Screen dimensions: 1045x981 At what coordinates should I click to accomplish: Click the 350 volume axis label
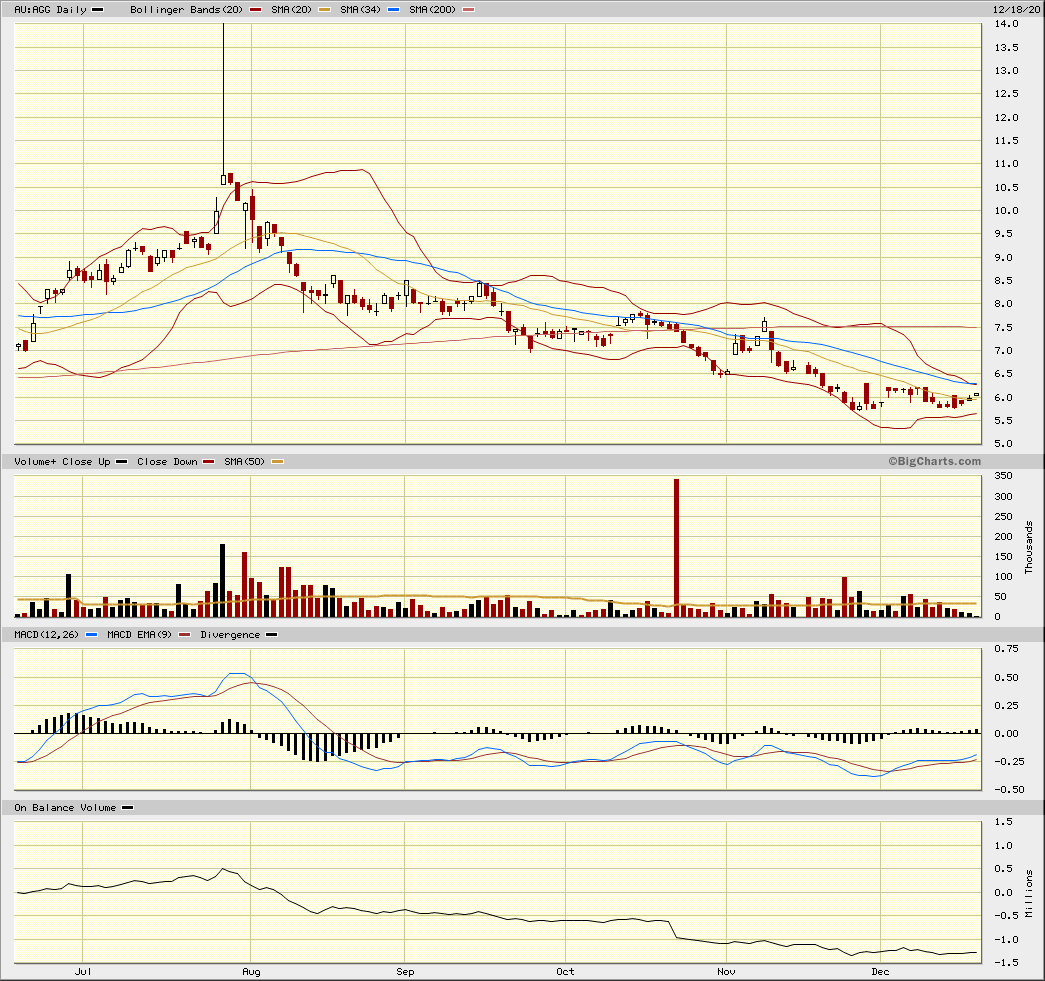coord(1003,476)
